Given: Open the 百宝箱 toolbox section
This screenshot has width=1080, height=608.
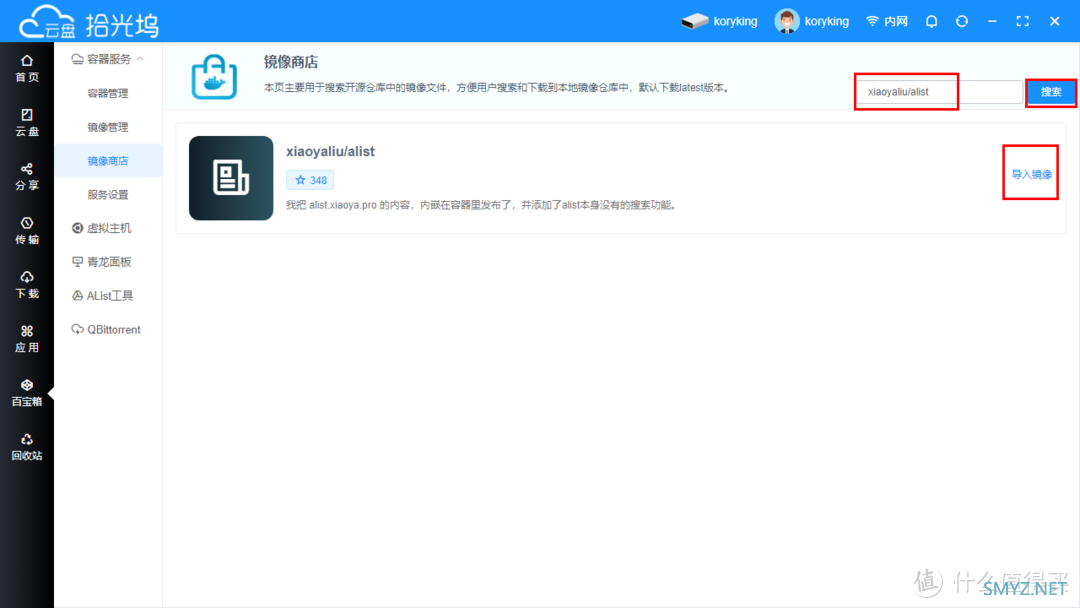Looking at the screenshot, I should tap(27, 393).
